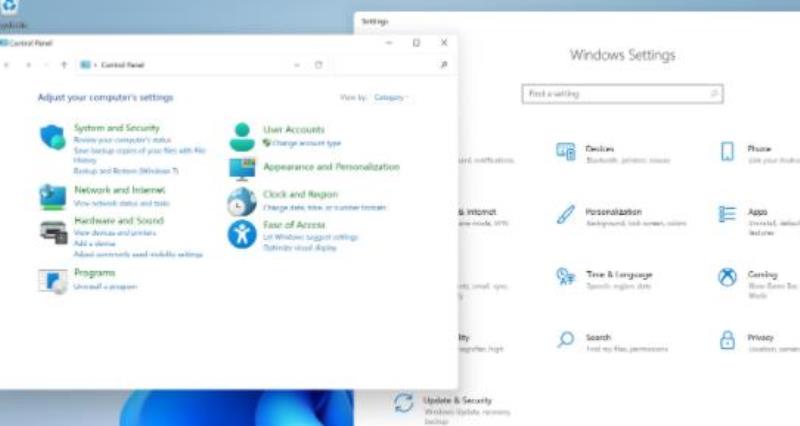Click Change date, time, or number formats
The image size is (800, 426).
324,208
